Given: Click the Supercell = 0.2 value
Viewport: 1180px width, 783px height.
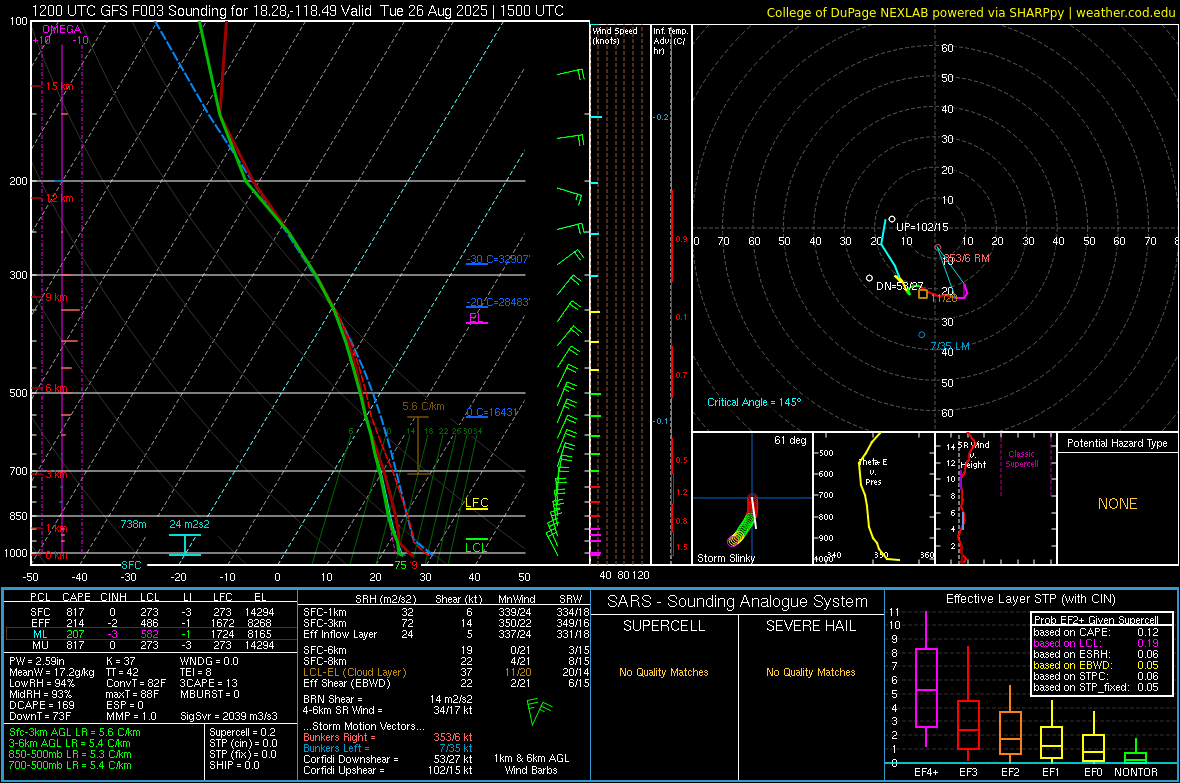Looking at the screenshot, I should click(x=242, y=732).
